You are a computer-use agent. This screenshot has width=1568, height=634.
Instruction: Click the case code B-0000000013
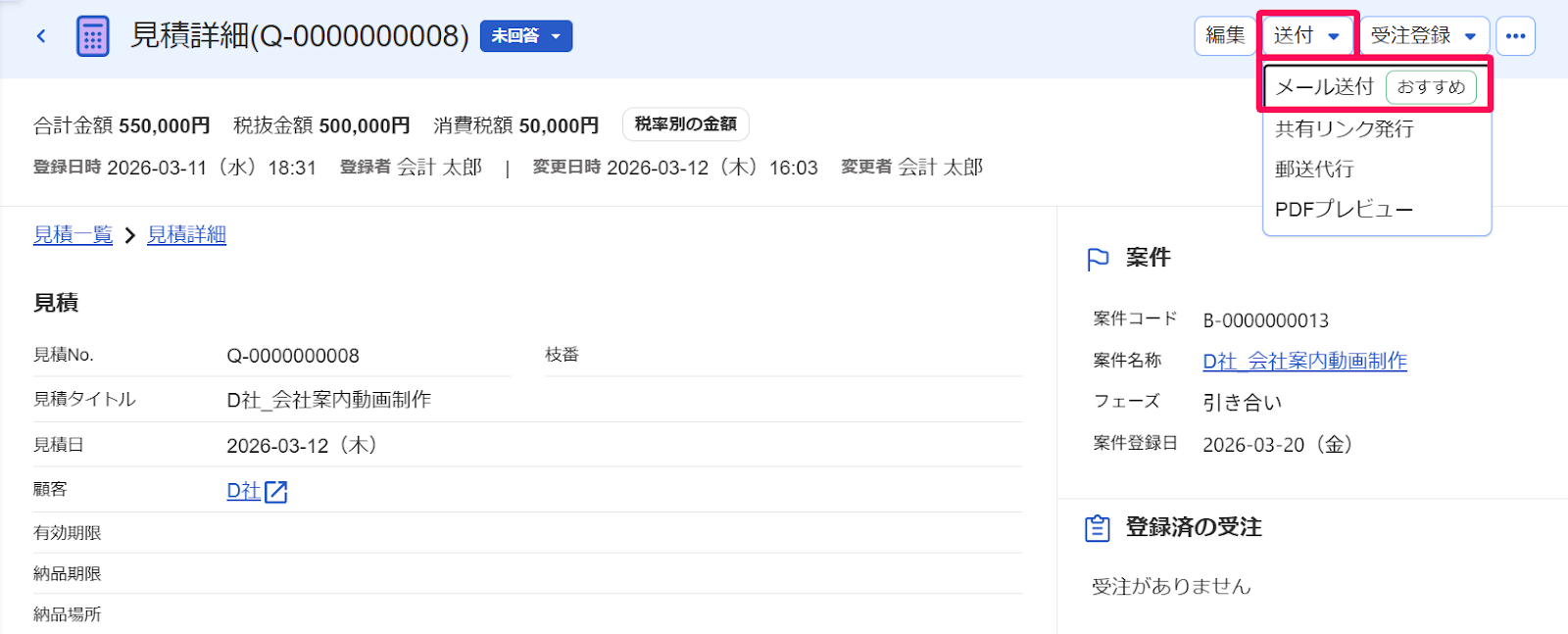coord(1266,320)
